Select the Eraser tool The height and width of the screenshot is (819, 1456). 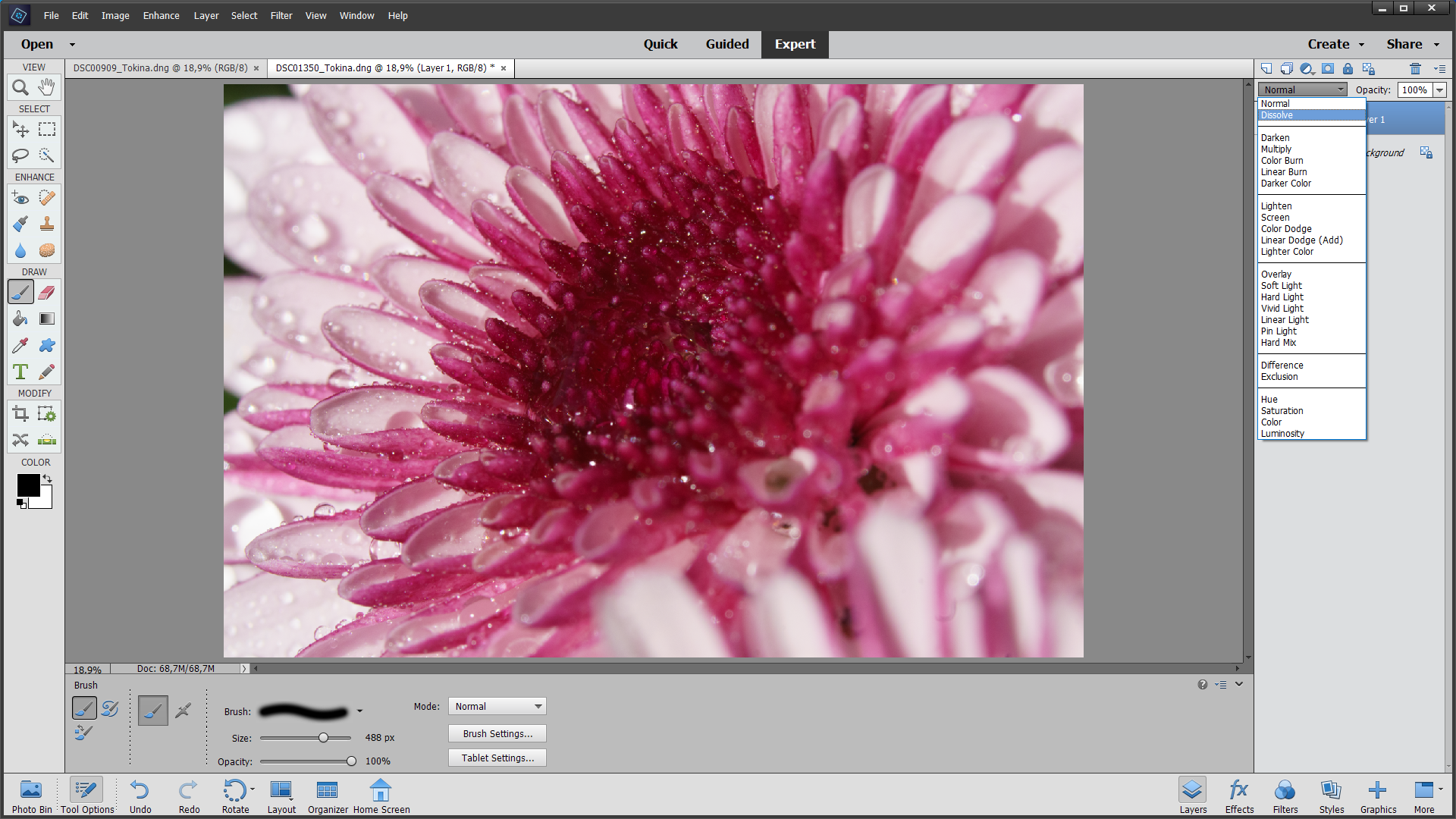(46, 291)
